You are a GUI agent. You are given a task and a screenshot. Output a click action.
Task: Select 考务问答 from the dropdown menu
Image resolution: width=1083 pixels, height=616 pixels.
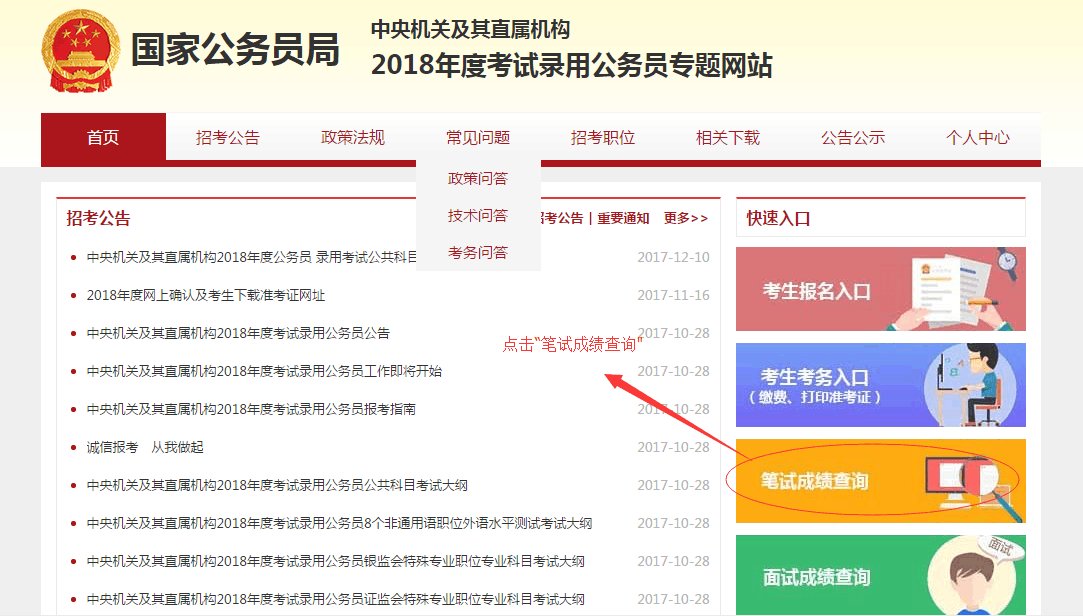click(478, 251)
